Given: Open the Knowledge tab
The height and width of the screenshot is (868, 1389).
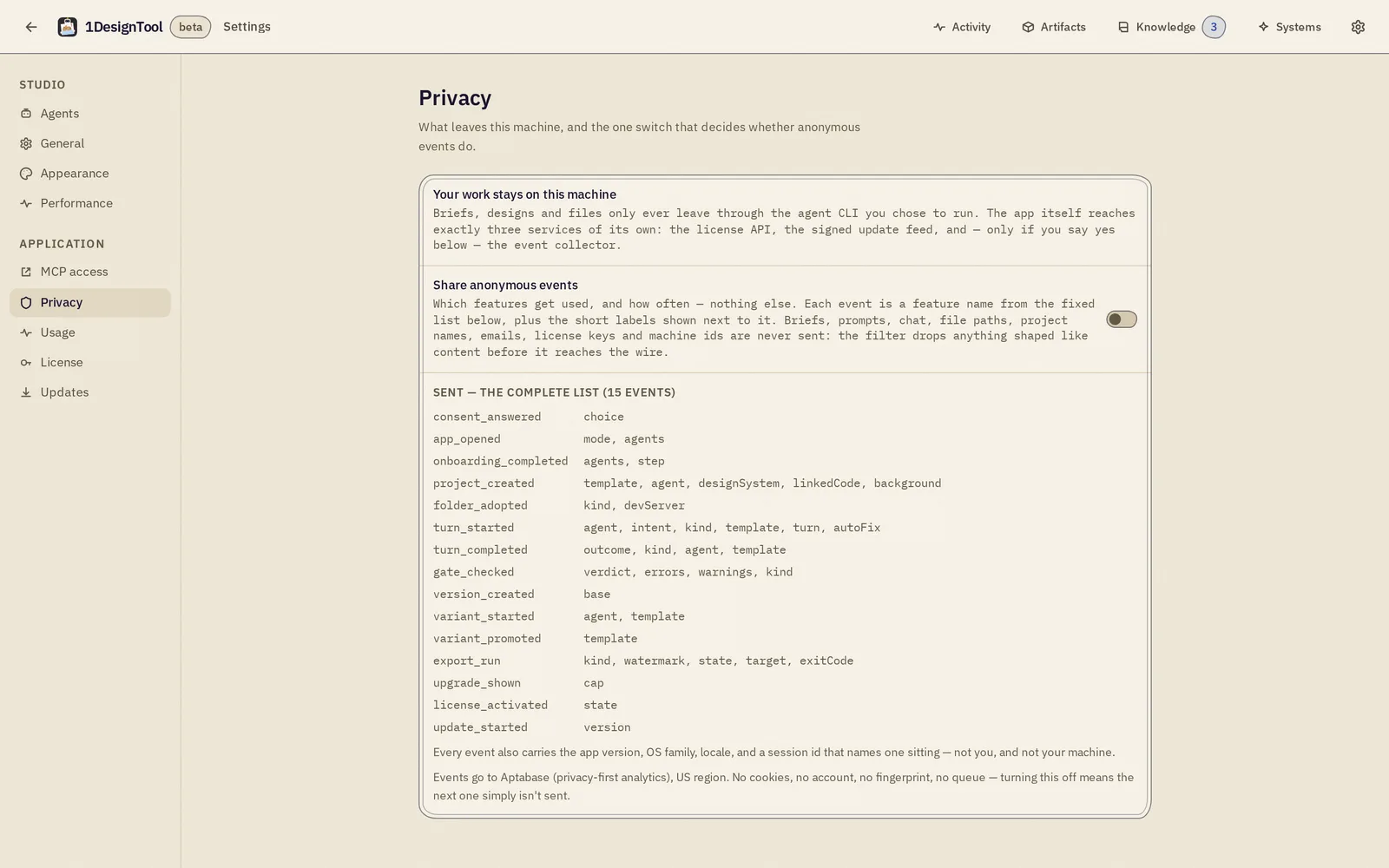Looking at the screenshot, I should 1171,27.
